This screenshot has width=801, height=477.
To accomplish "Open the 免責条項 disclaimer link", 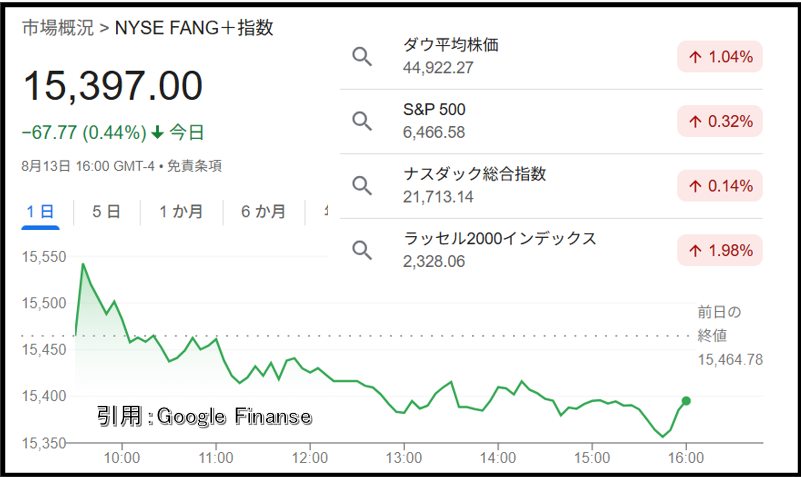I will point(195,166).
